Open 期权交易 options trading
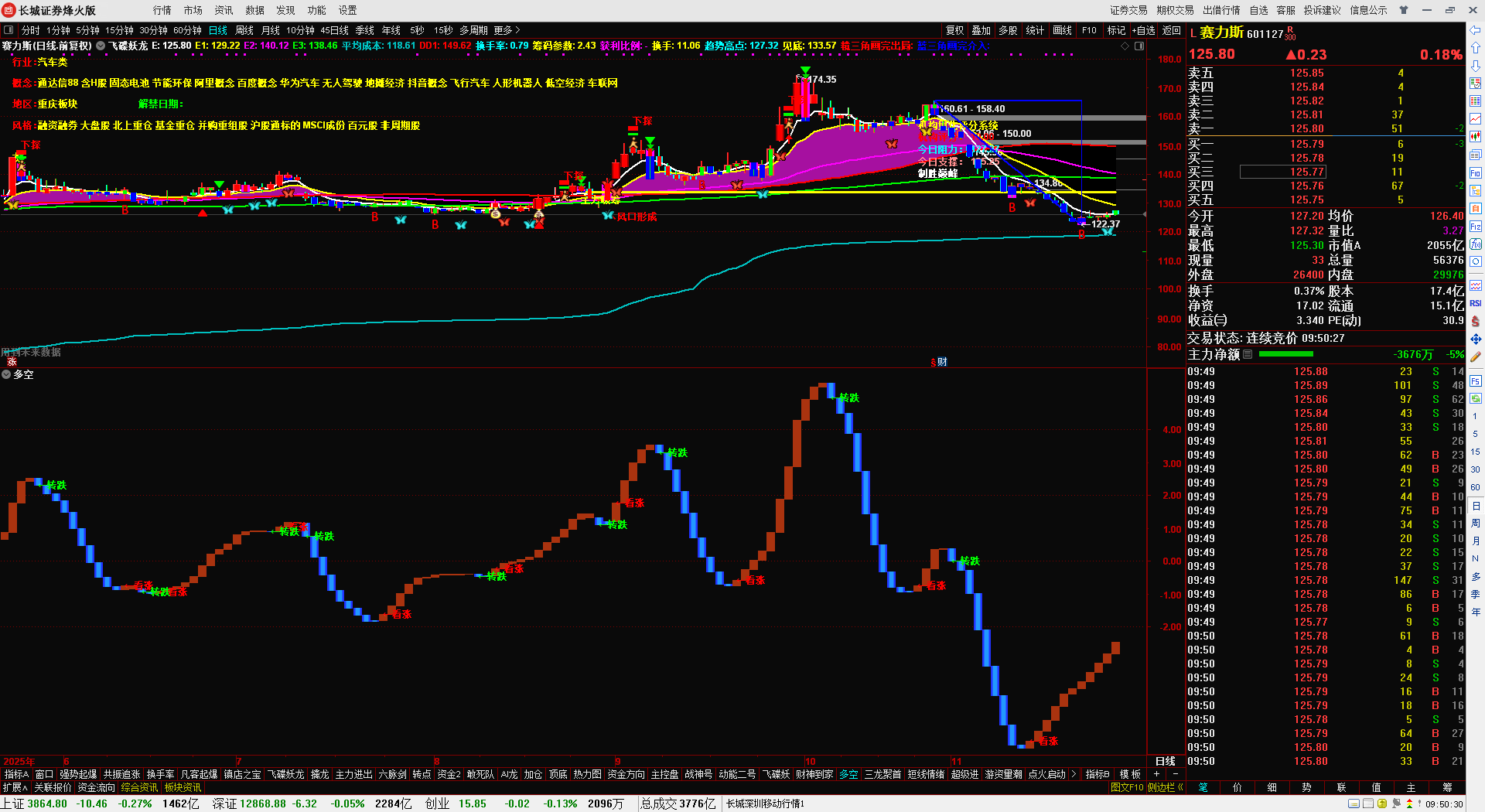The width and height of the screenshot is (1485, 812). click(1176, 10)
